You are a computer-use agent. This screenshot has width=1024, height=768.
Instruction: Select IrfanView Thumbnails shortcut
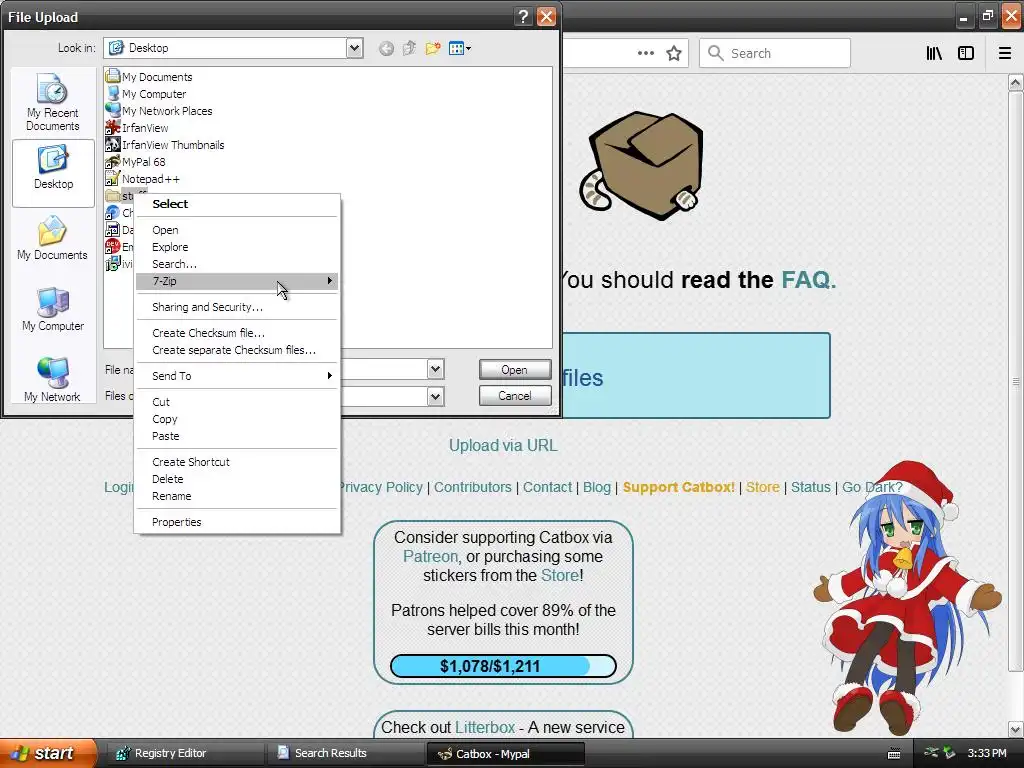point(165,144)
